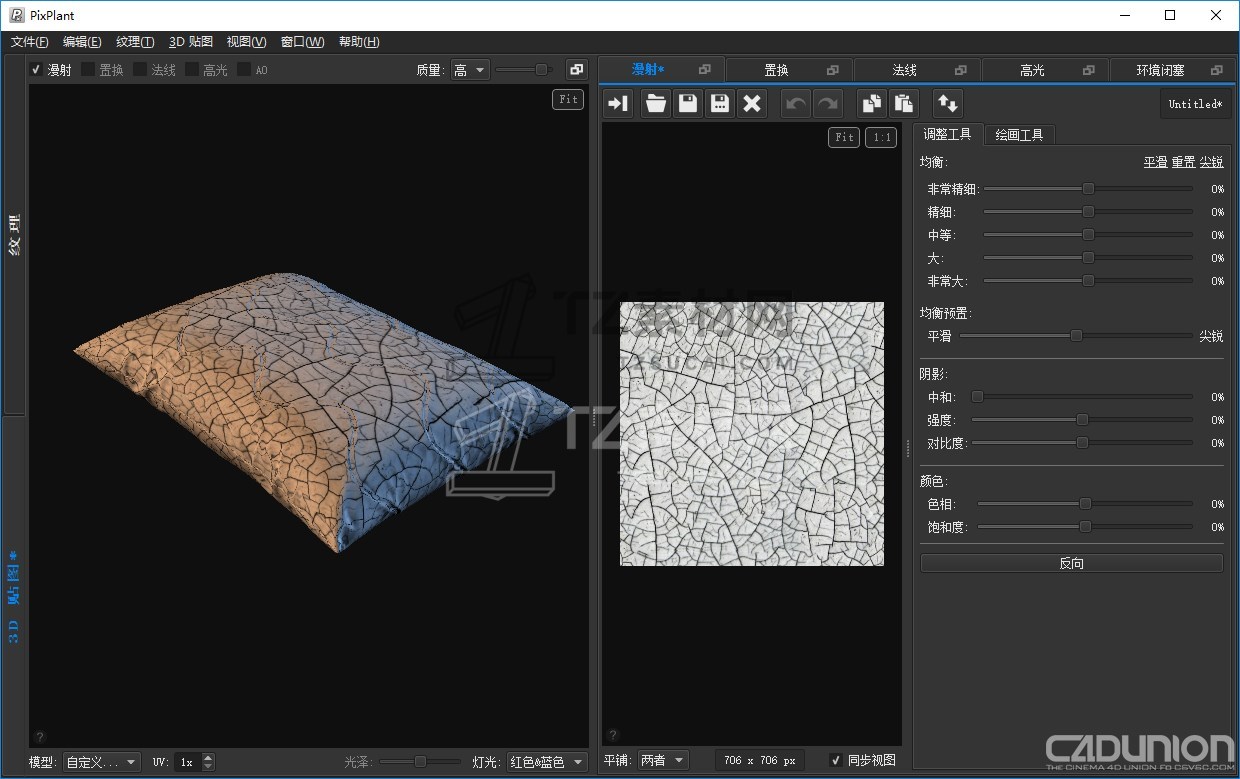The image size is (1240, 779).
Task: Click the copy texture icon
Action: pos(872,103)
